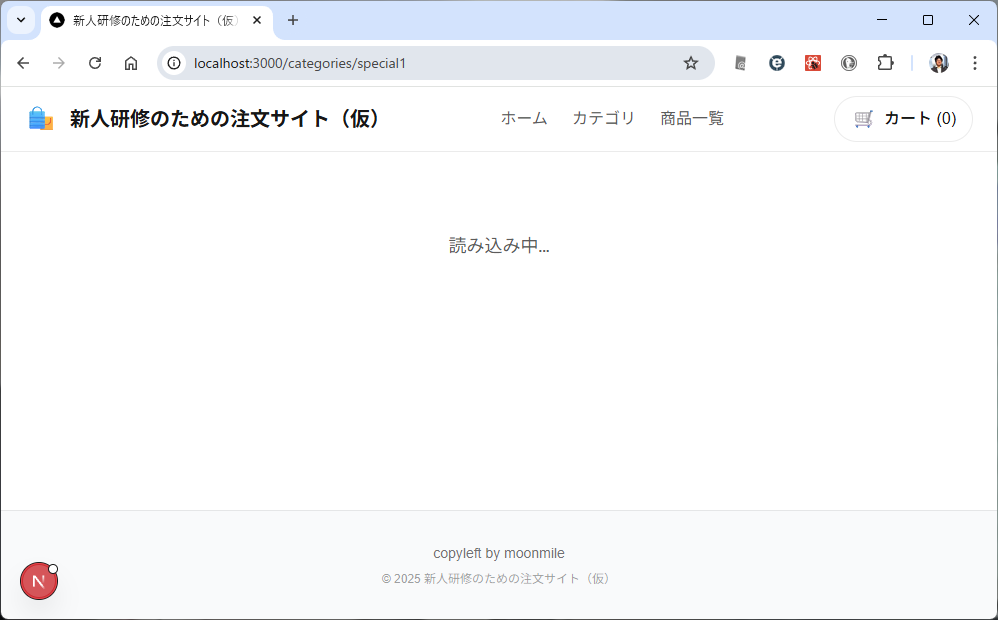The image size is (998, 620).
Task: Open the cart icon in header
Action: click(x=864, y=119)
